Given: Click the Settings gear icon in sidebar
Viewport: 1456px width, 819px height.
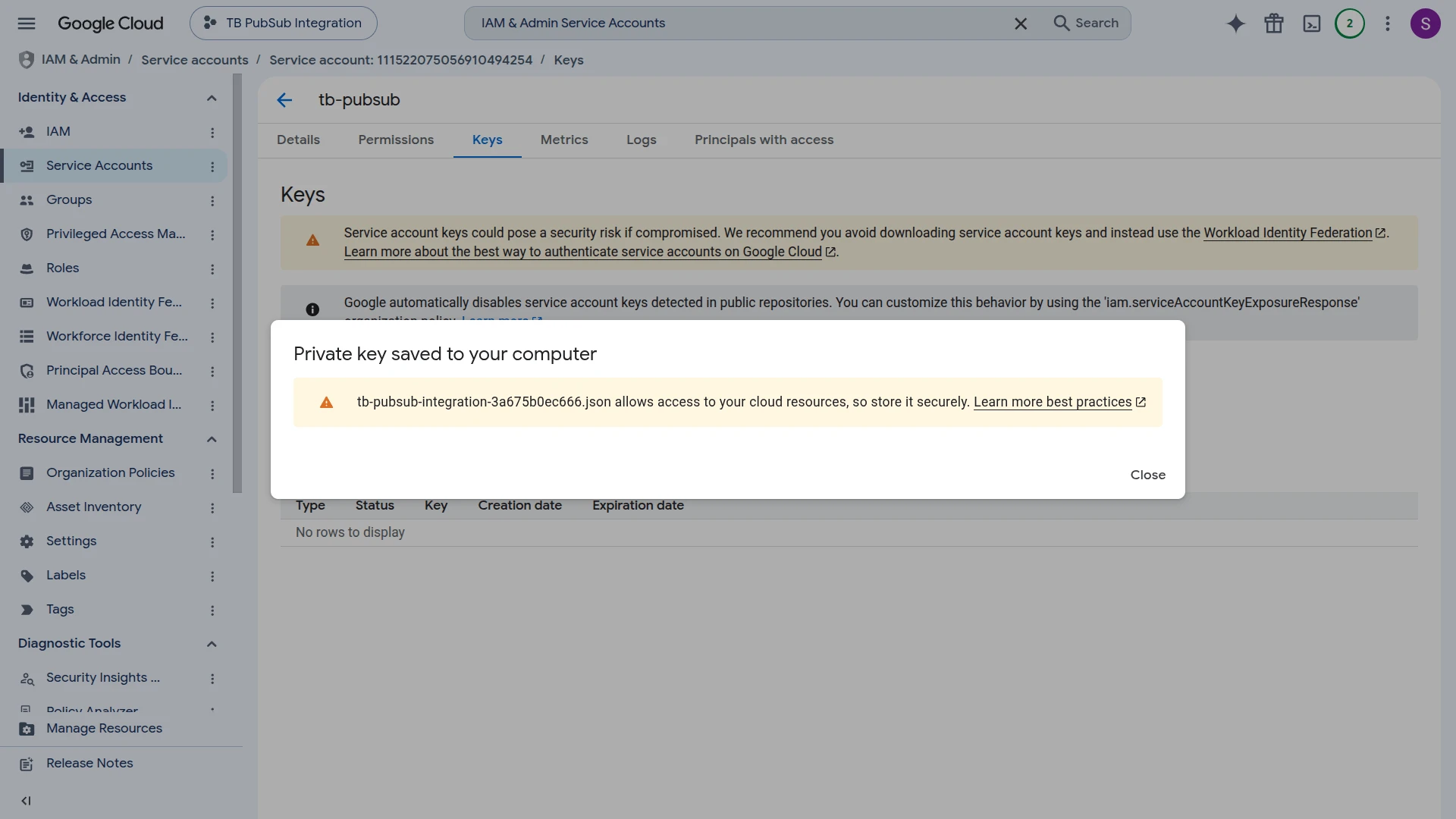Looking at the screenshot, I should pos(27,541).
